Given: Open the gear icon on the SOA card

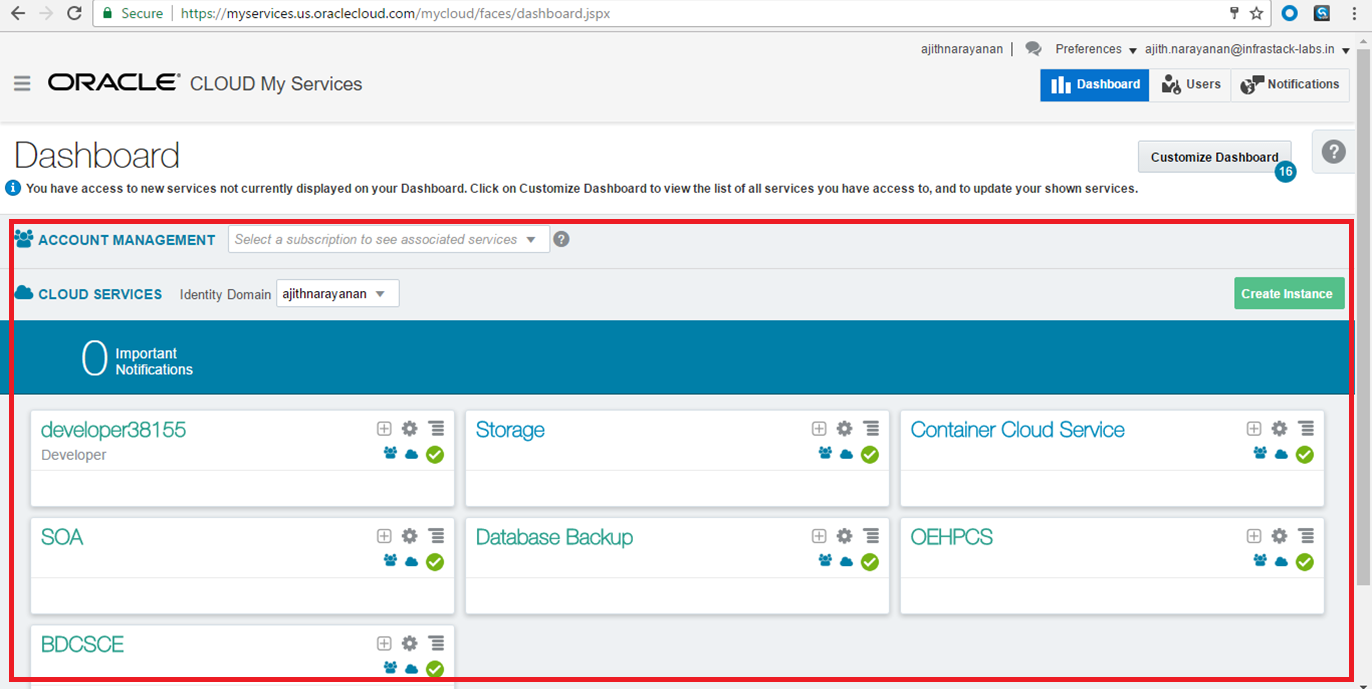Looking at the screenshot, I should (409, 536).
